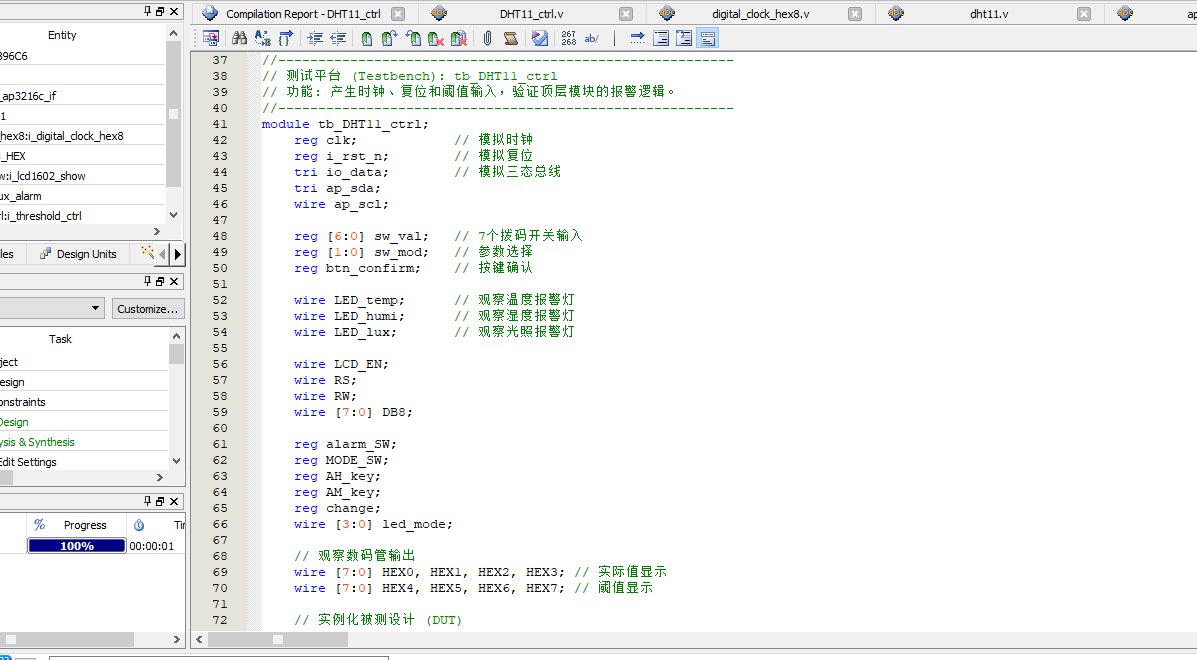Place cursor on 'module tb_DHT11_ctrl;' line
This screenshot has height=660, width=1197.
[345, 124]
